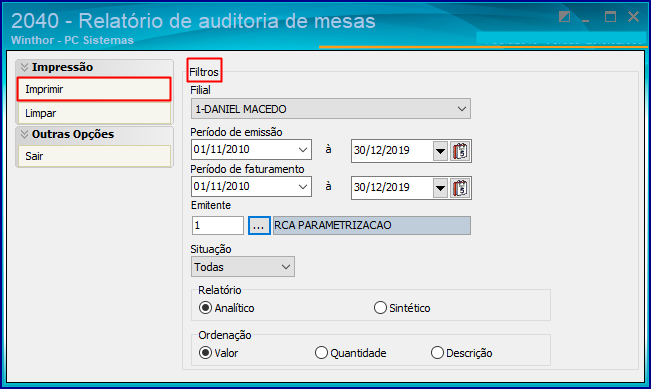Click the window restore-down icon in title bar
The width and height of the screenshot is (651, 389).
click(564, 17)
